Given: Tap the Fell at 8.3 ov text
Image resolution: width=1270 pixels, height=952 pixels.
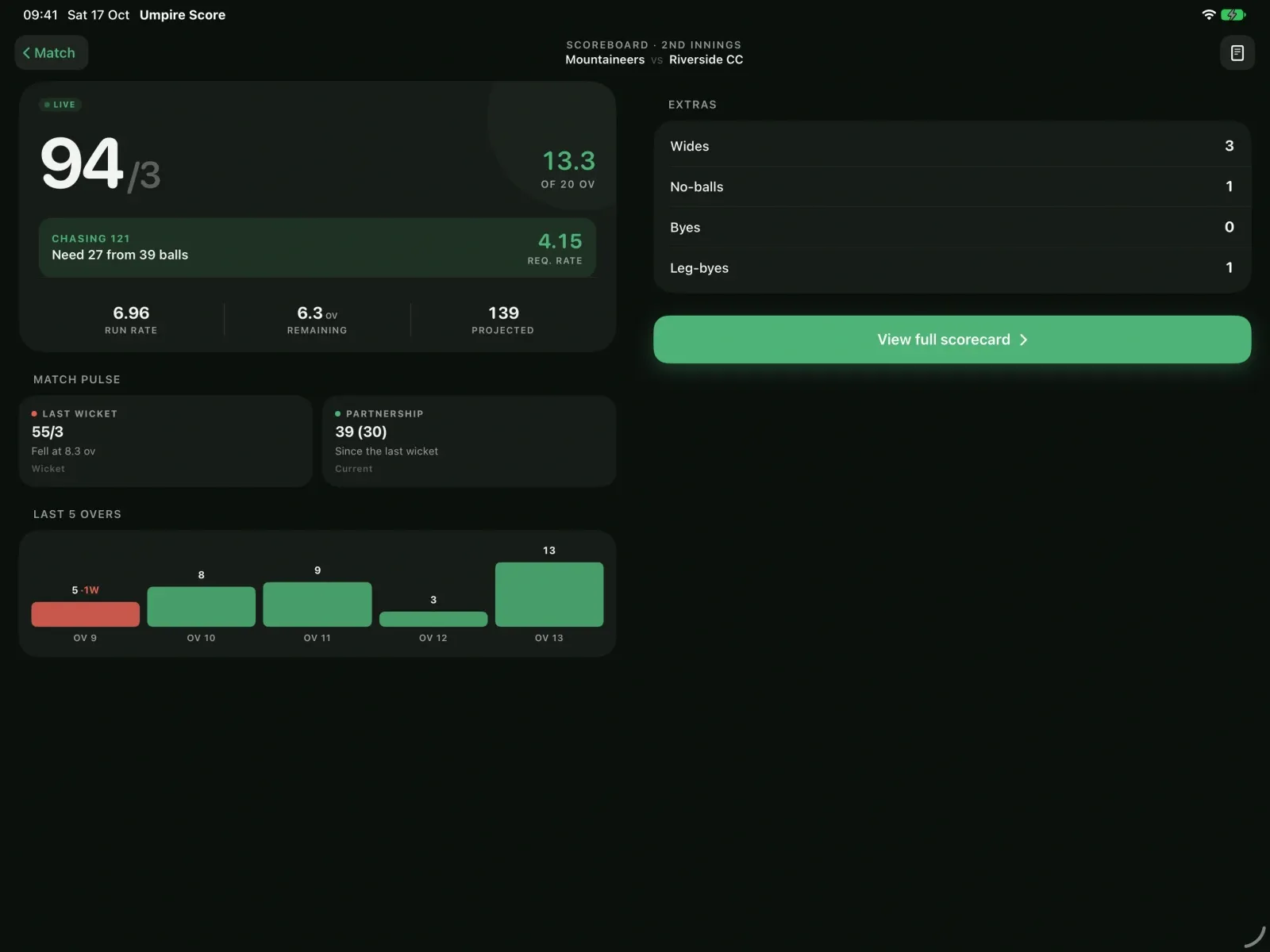Looking at the screenshot, I should (x=63, y=451).
